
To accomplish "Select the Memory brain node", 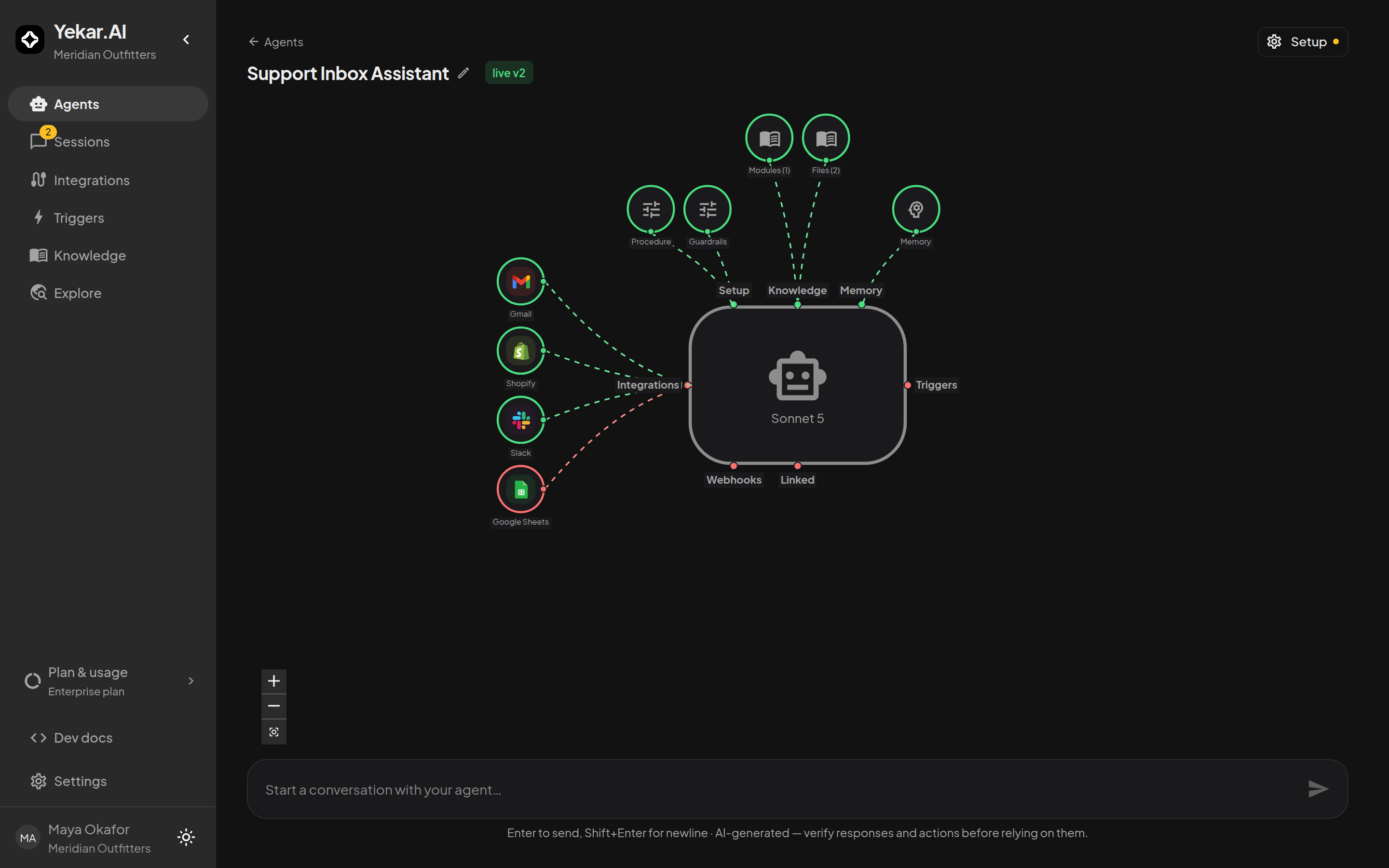I will (916, 209).
